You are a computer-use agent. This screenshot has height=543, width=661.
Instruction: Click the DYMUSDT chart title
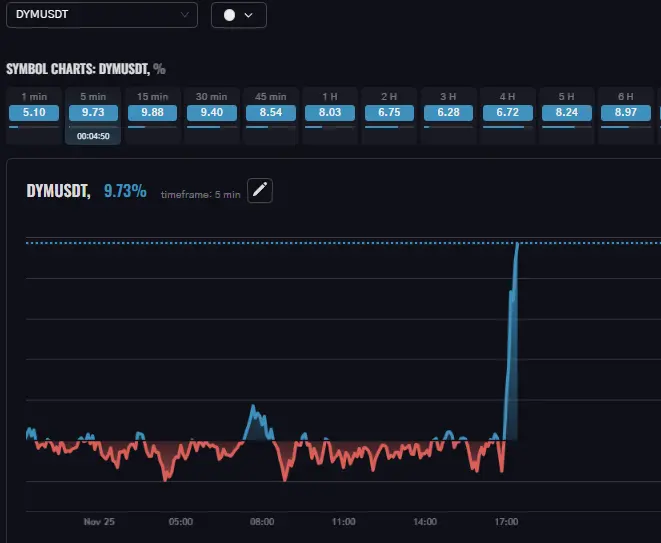[58, 191]
